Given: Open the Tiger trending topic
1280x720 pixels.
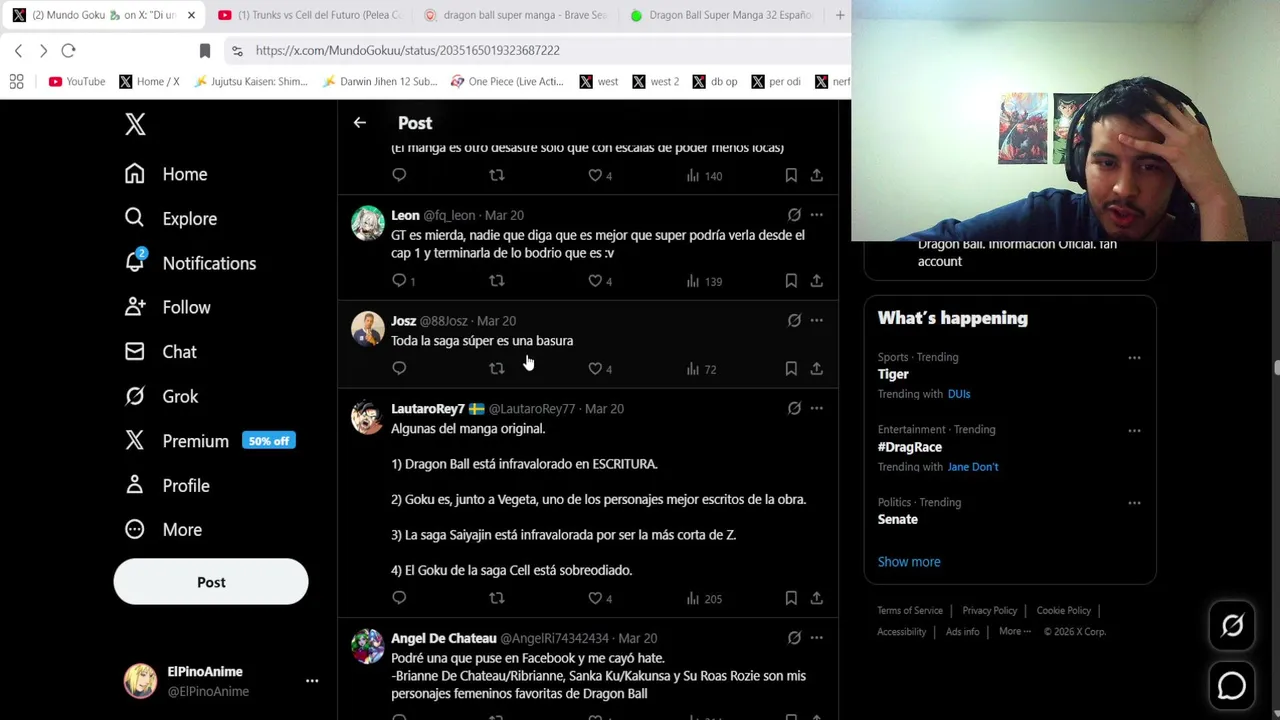Looking at the screenshot, I should [x=893, y=374].
